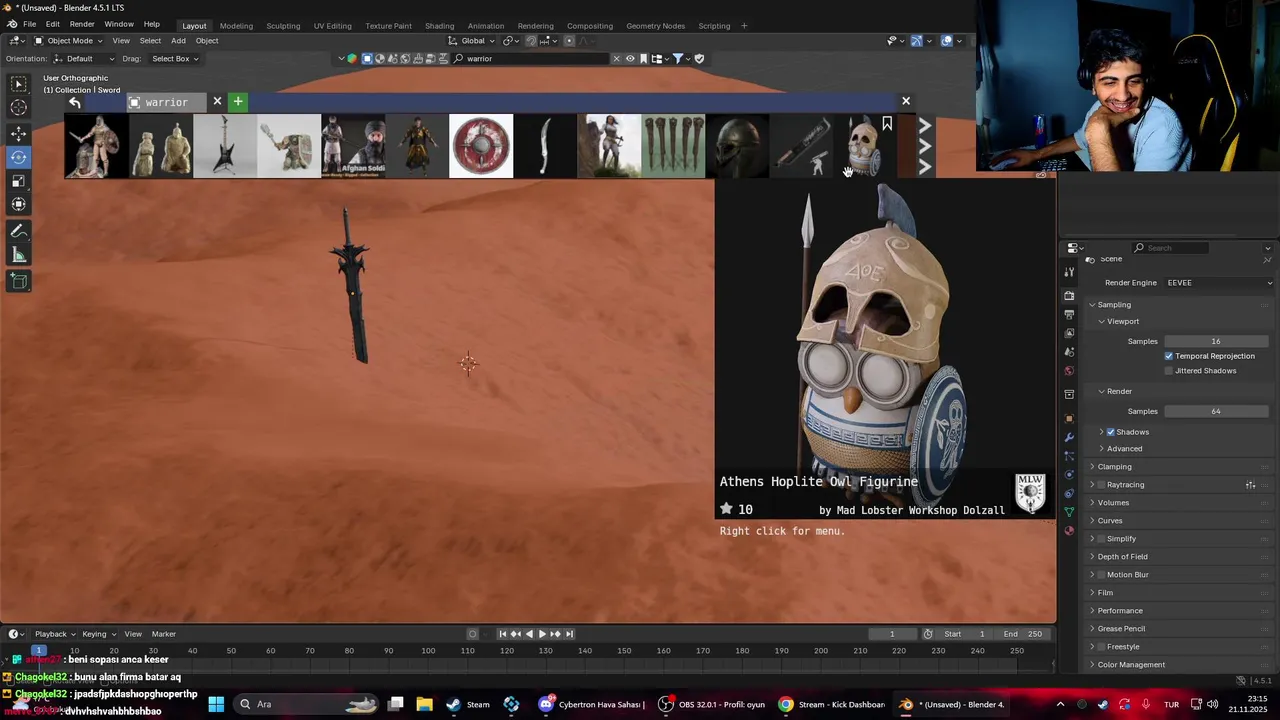Enable Jittered Shadows checkbox
The width and height of the screenshot is (1280, 720).
coord(1168,371)
